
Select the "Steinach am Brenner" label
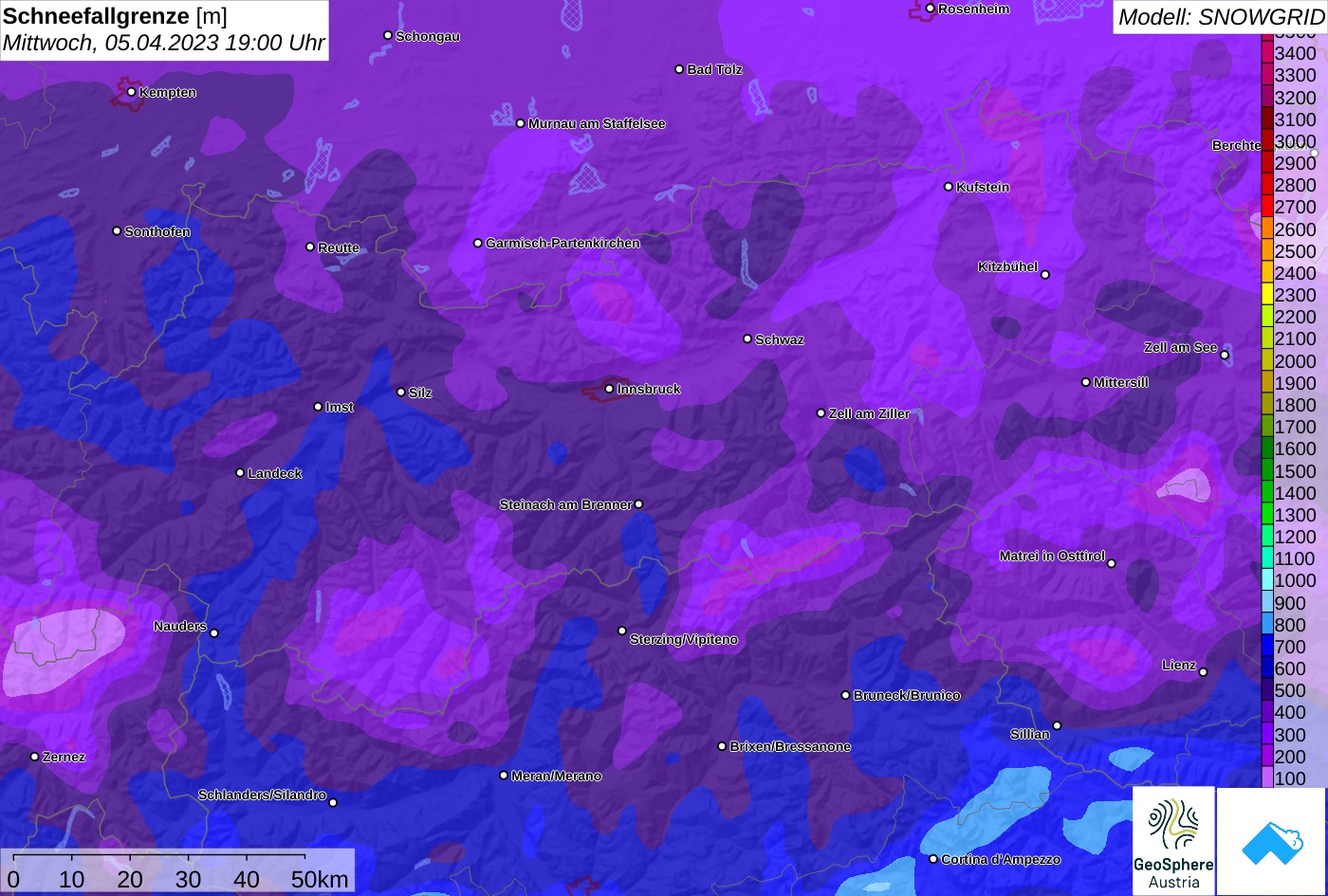565,504
